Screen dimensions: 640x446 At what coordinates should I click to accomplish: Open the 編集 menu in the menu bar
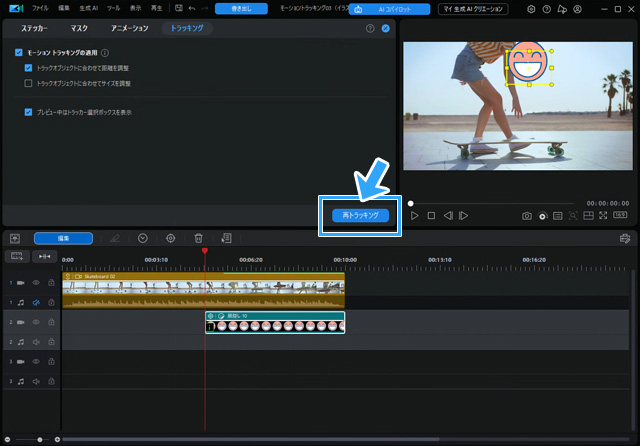[63, 8]
